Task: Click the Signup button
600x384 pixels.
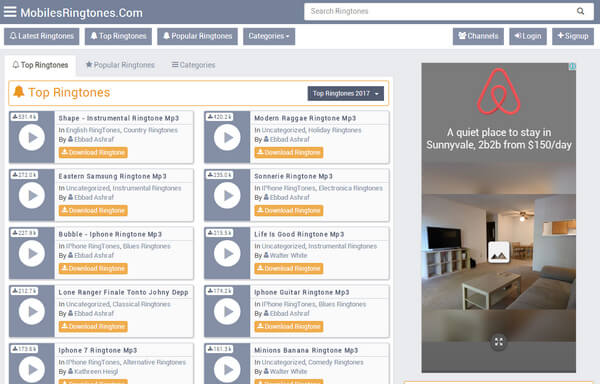Action: point(573,36)
